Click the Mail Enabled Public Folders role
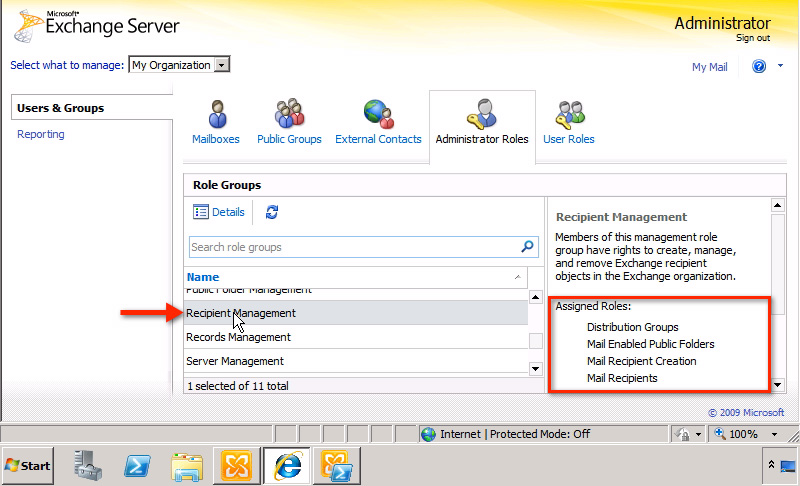Viewport: 800px width, 486px height. click(x=651, y=344)
